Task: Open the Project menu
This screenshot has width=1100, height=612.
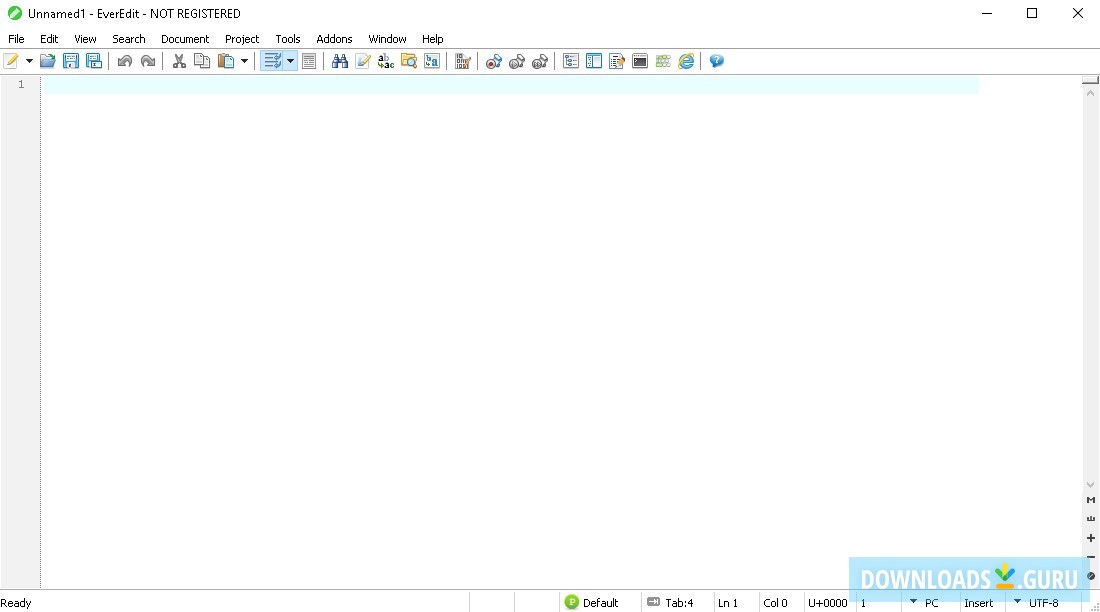Action: click(242, 39)
